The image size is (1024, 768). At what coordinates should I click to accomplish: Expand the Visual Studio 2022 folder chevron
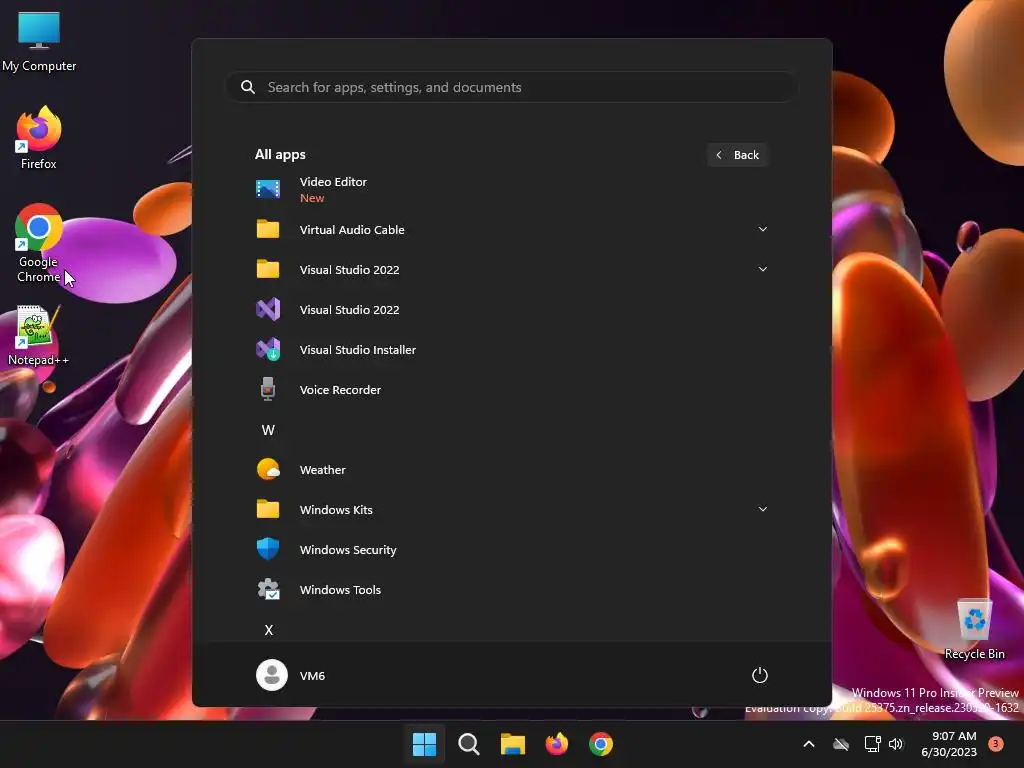click(x=762, y=269)
